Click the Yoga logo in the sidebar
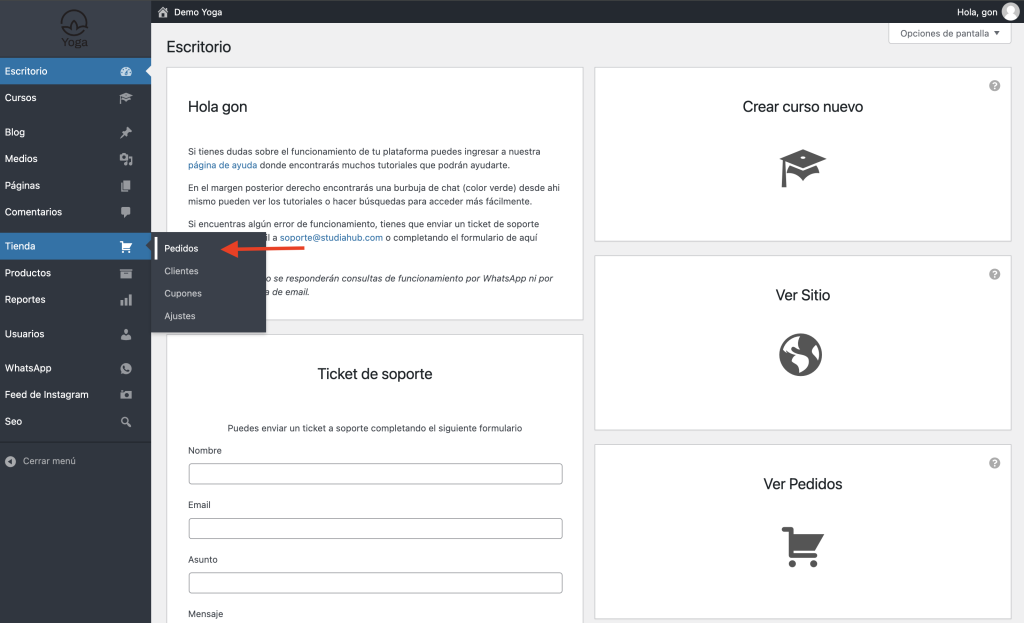Viewport: 1024px width, 623px height. pos(74,28)
